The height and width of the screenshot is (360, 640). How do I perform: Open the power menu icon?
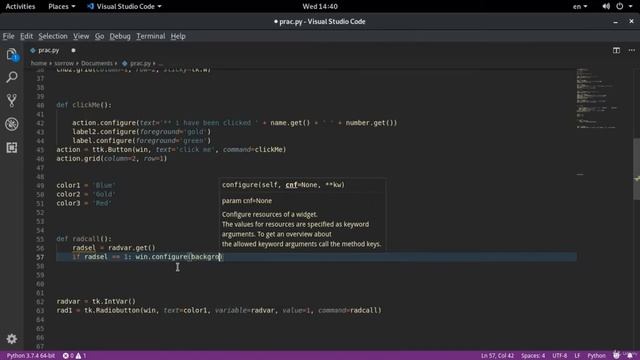620,6
